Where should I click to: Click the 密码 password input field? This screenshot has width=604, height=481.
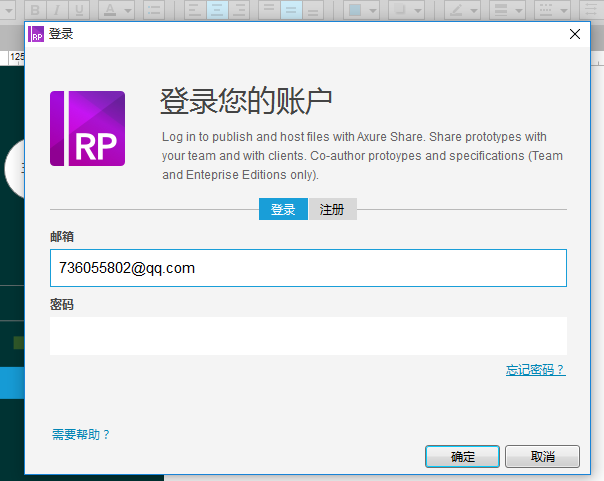(308, 336)
